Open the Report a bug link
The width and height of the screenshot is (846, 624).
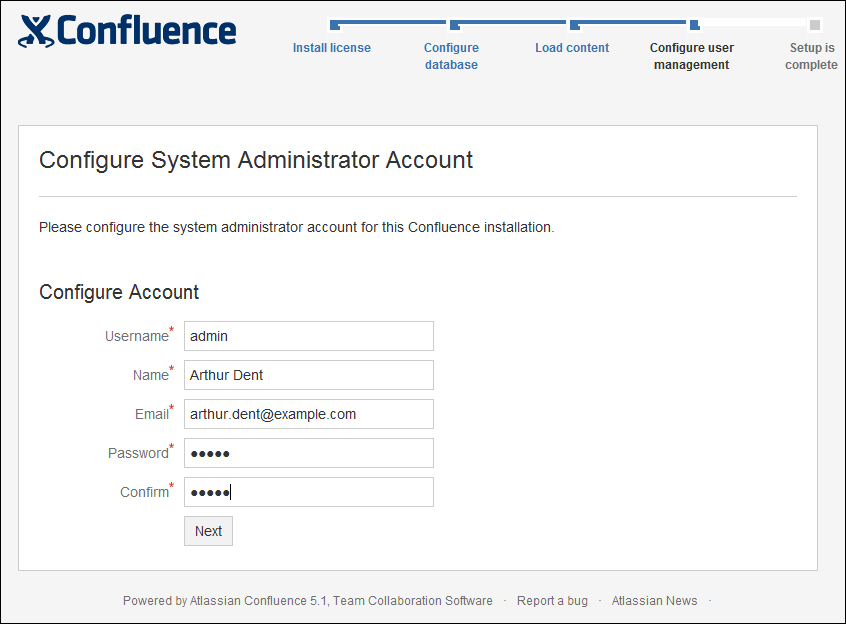tap(552, 601)
